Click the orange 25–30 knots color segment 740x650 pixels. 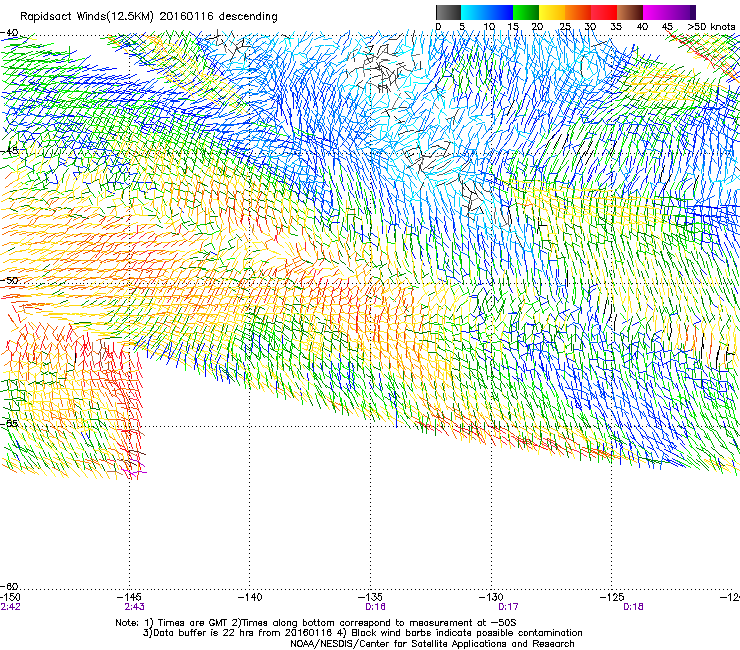[x=578, y=12]
